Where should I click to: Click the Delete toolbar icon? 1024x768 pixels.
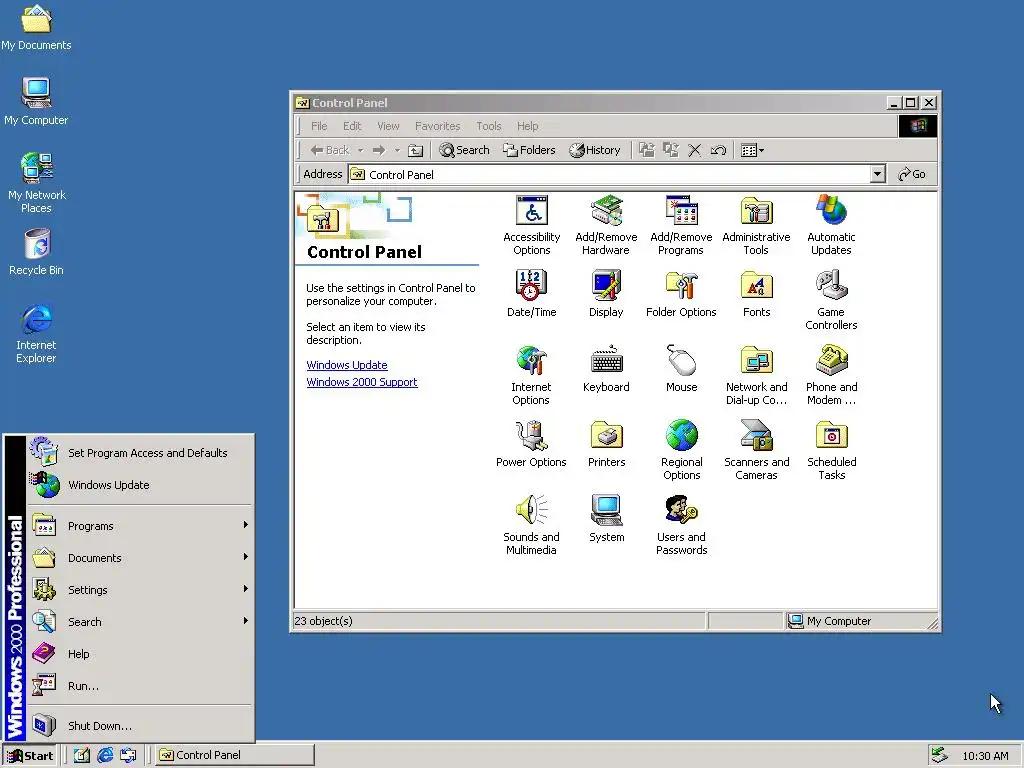tap(694, 150)
